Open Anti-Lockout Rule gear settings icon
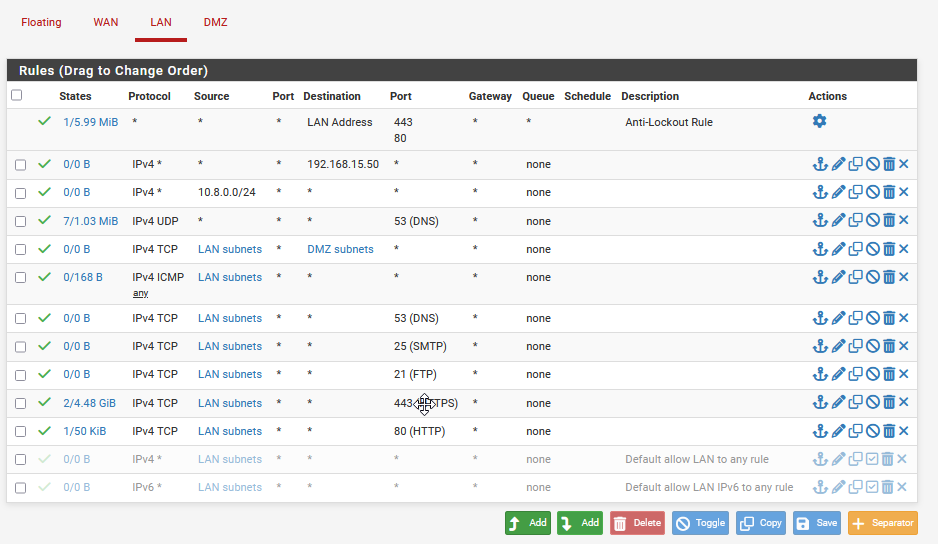This screenshot has width=938, height=544. pos(819,121)
